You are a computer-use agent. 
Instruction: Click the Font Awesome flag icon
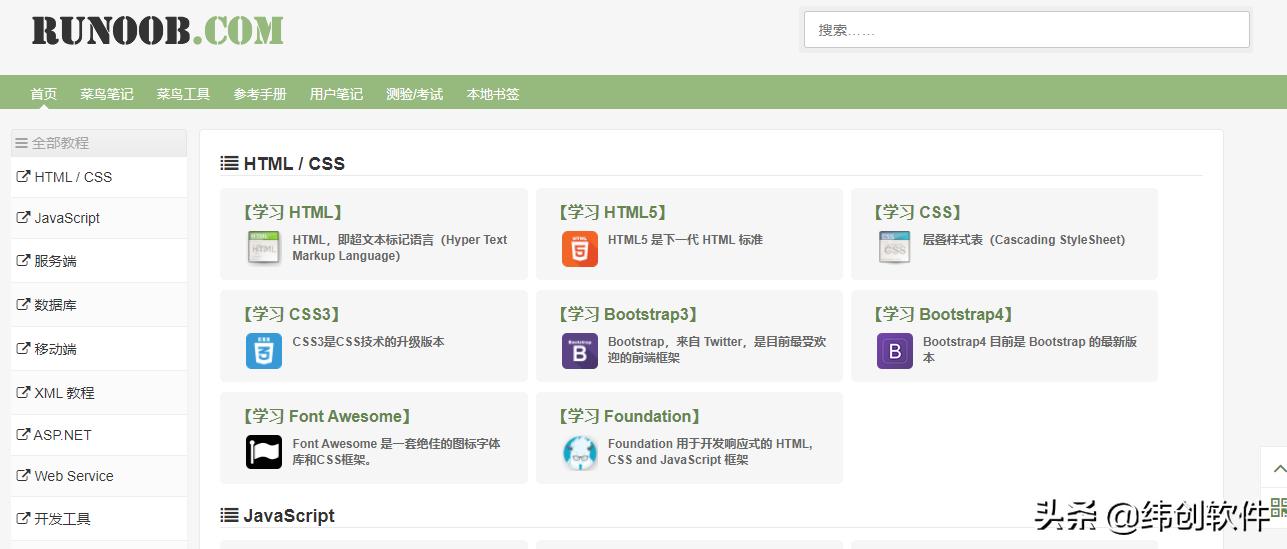(264, 452)
